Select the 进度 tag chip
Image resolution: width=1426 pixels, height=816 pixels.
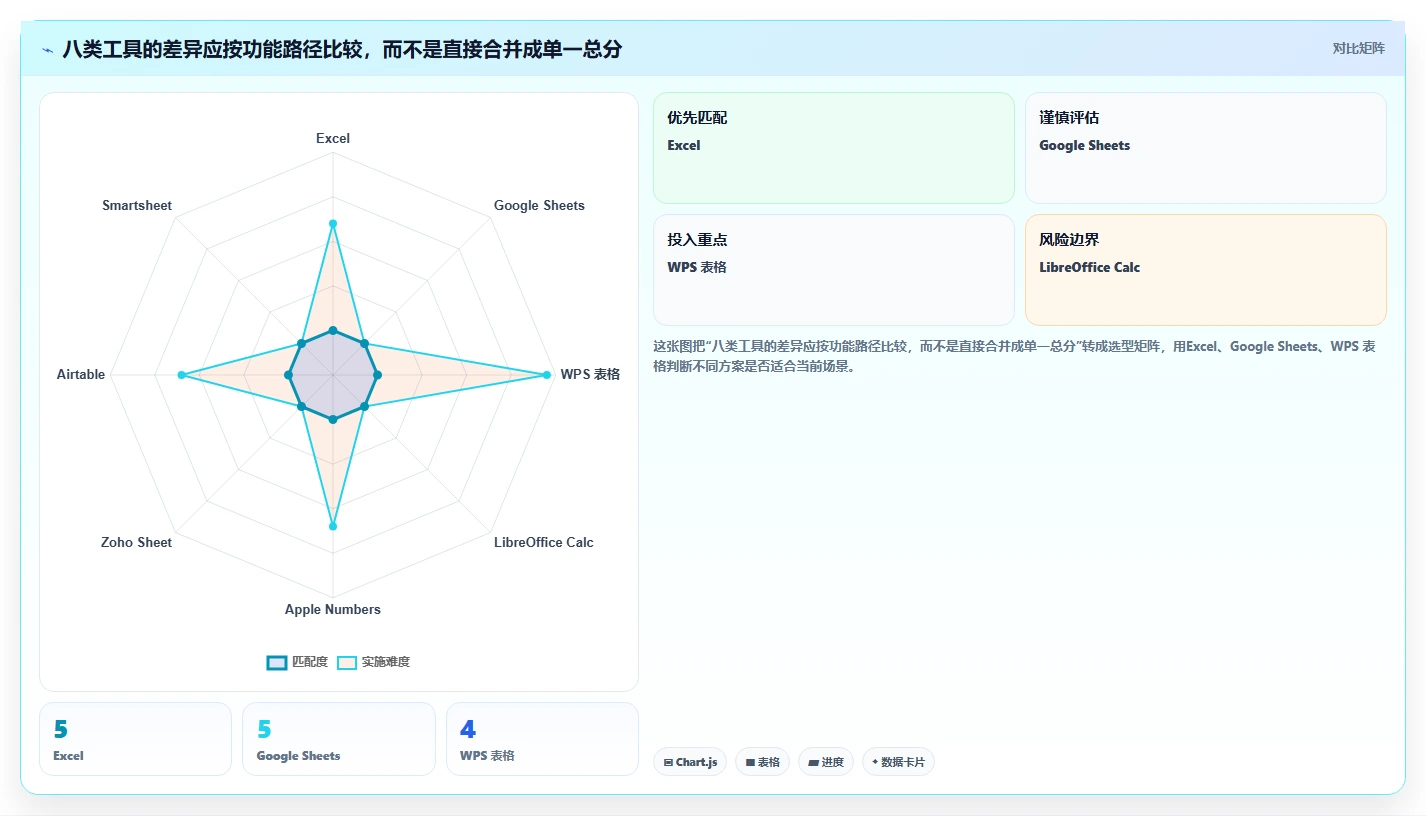(x=826, y=762)
